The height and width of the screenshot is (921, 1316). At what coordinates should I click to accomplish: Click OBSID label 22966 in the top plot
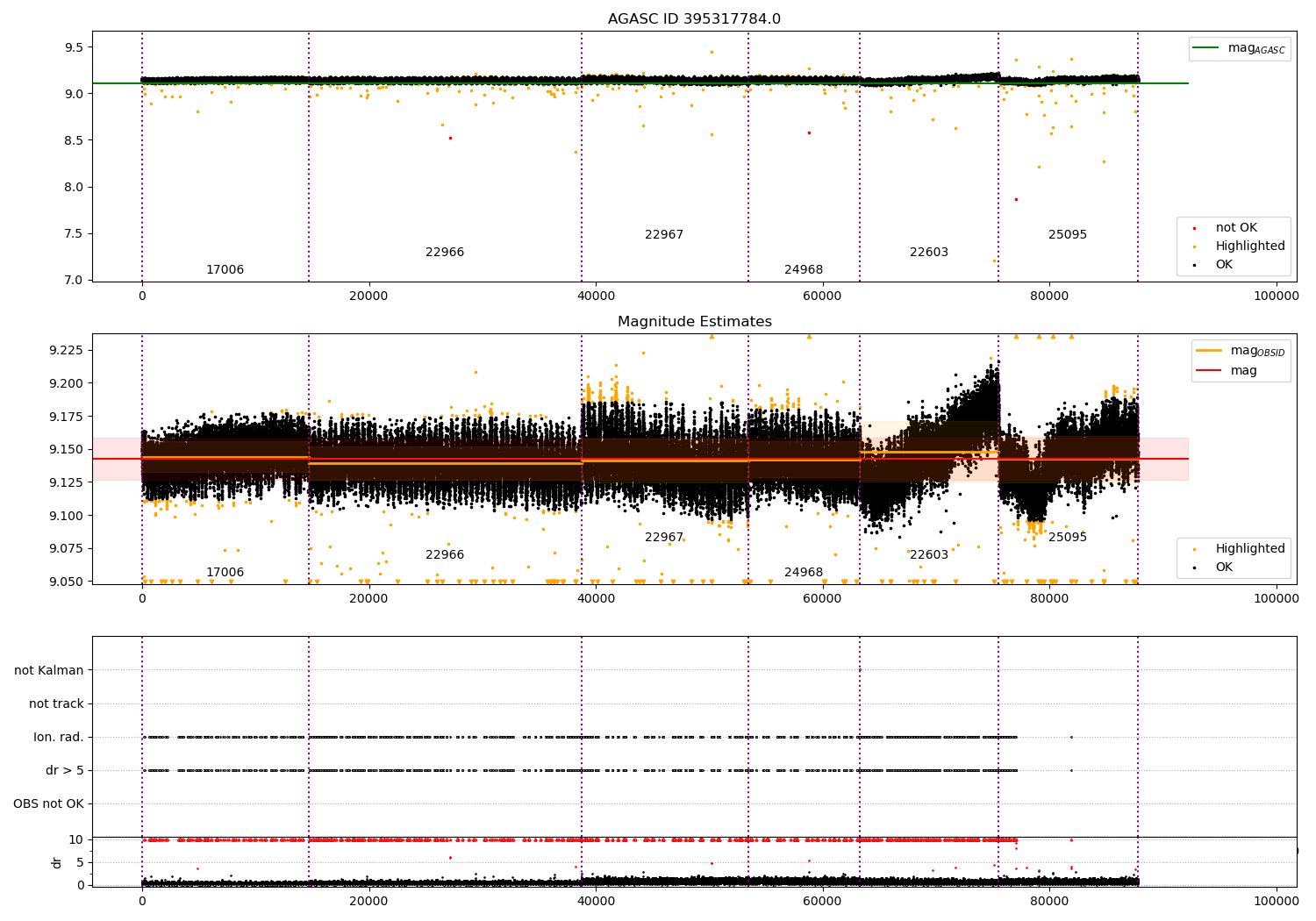(445, 253)
